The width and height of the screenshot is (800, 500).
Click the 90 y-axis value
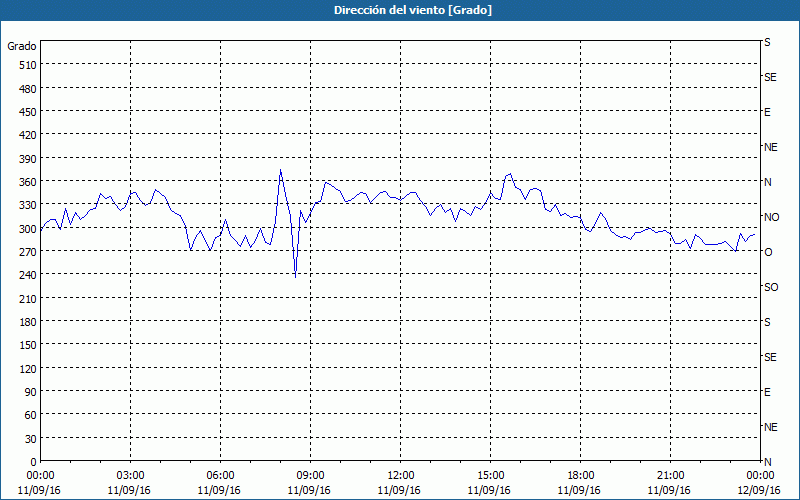(31, 392)
